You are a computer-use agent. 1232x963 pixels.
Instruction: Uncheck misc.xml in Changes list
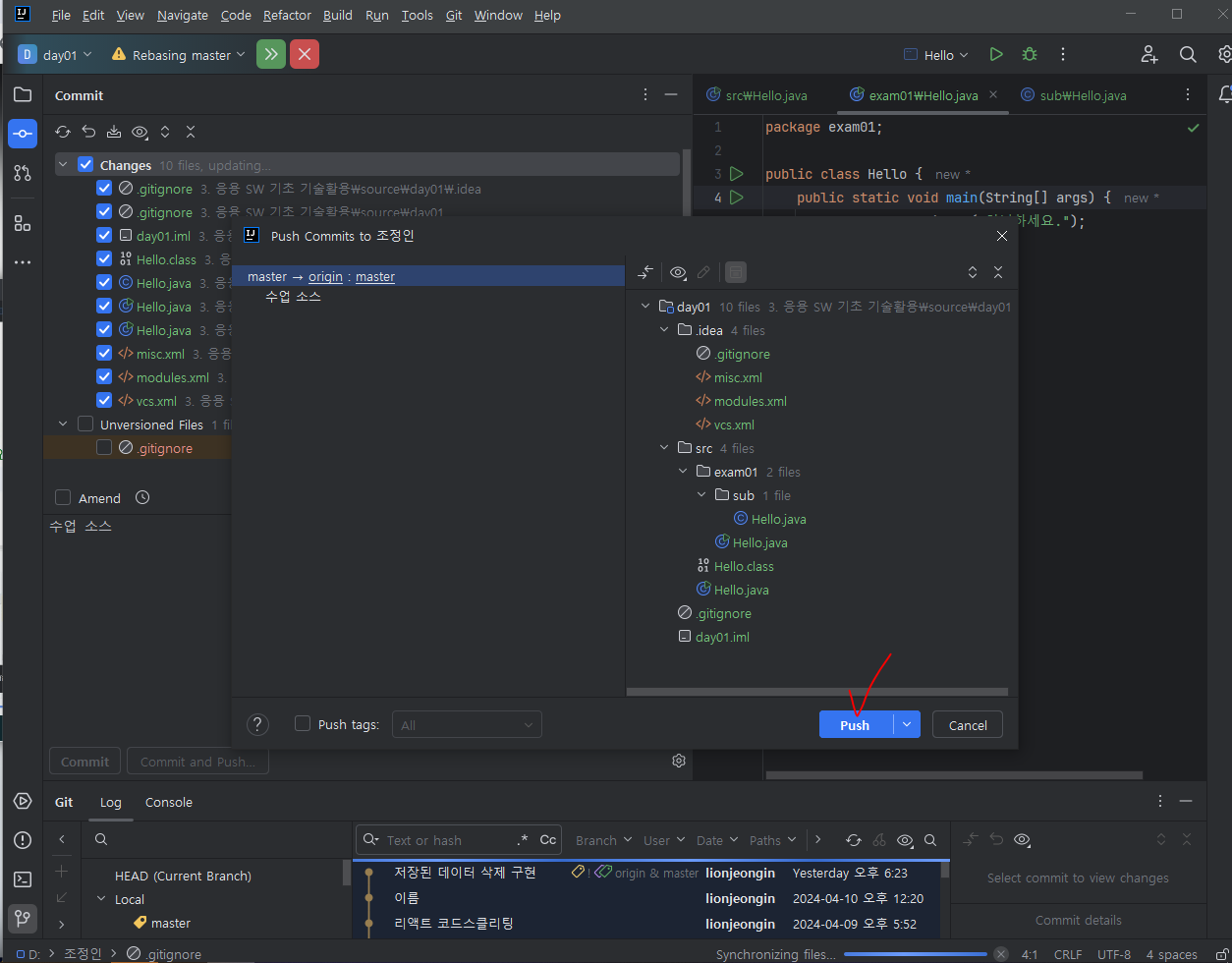(x=104, y=354)
